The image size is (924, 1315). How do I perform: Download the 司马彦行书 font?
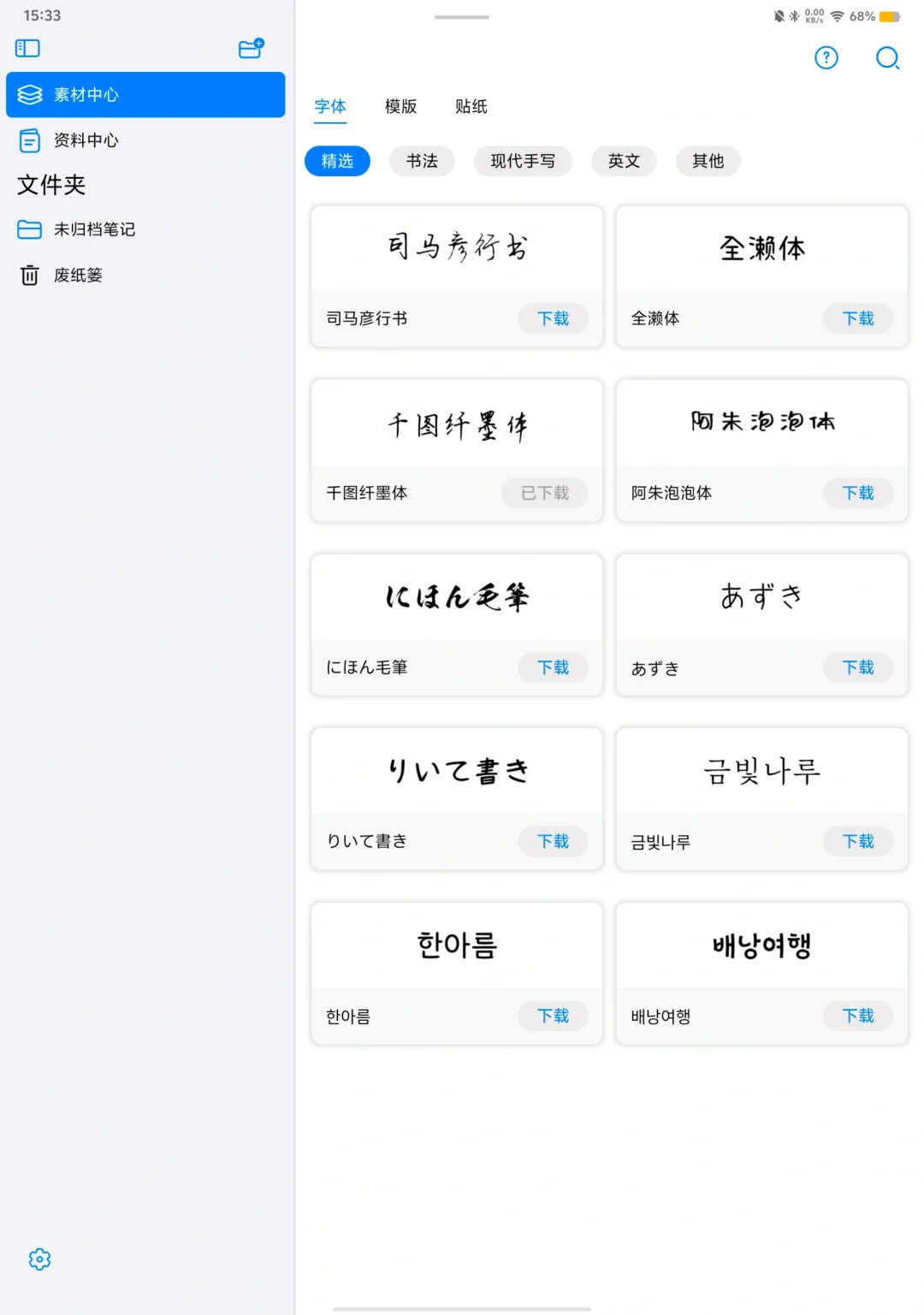pos(553,318)
